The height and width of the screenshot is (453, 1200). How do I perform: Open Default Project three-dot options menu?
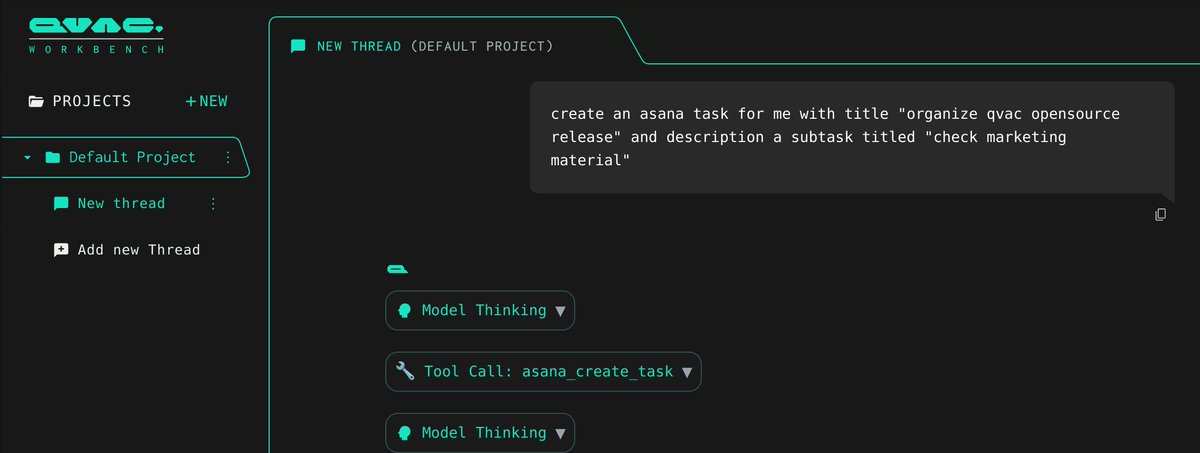pyautogui.click(x=227, y=157)
